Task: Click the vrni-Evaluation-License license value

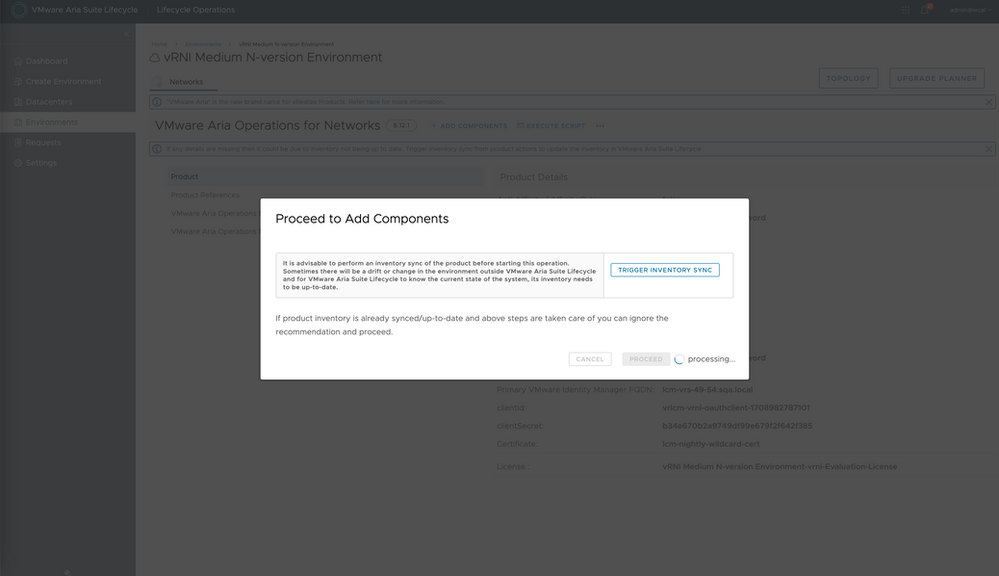Action: click(779, 466)
